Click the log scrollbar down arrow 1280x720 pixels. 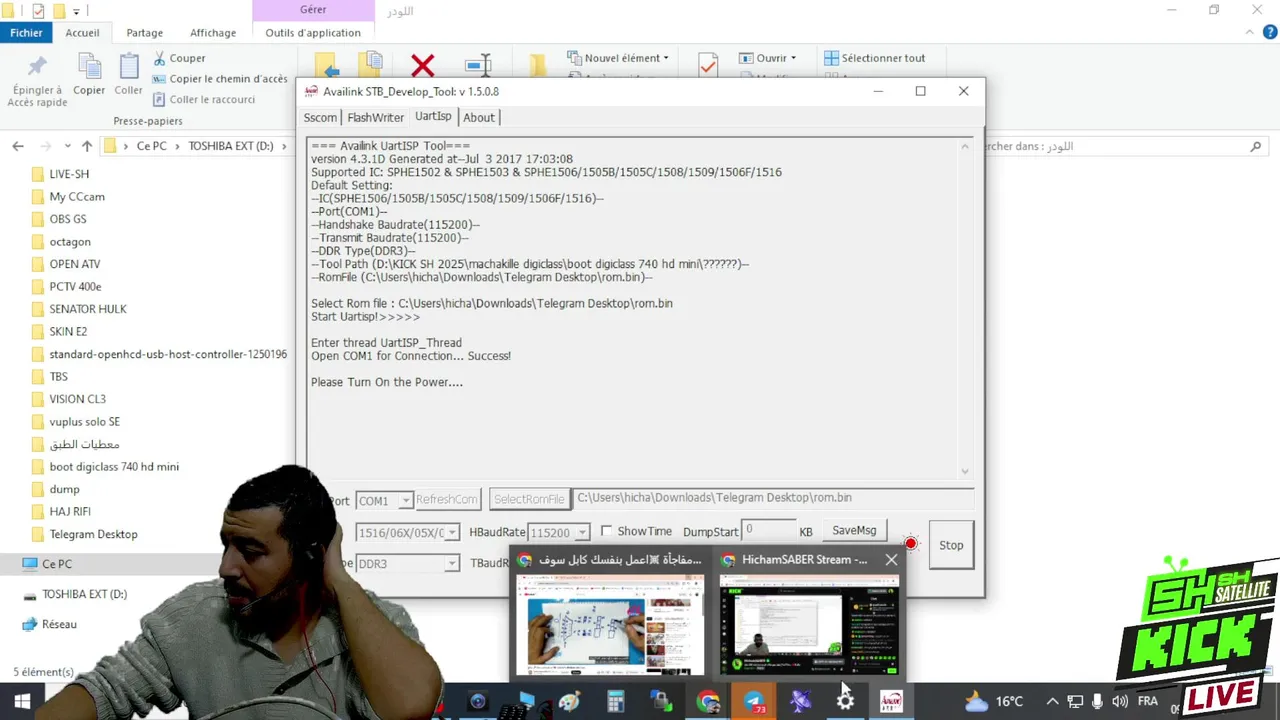(965, 471)
